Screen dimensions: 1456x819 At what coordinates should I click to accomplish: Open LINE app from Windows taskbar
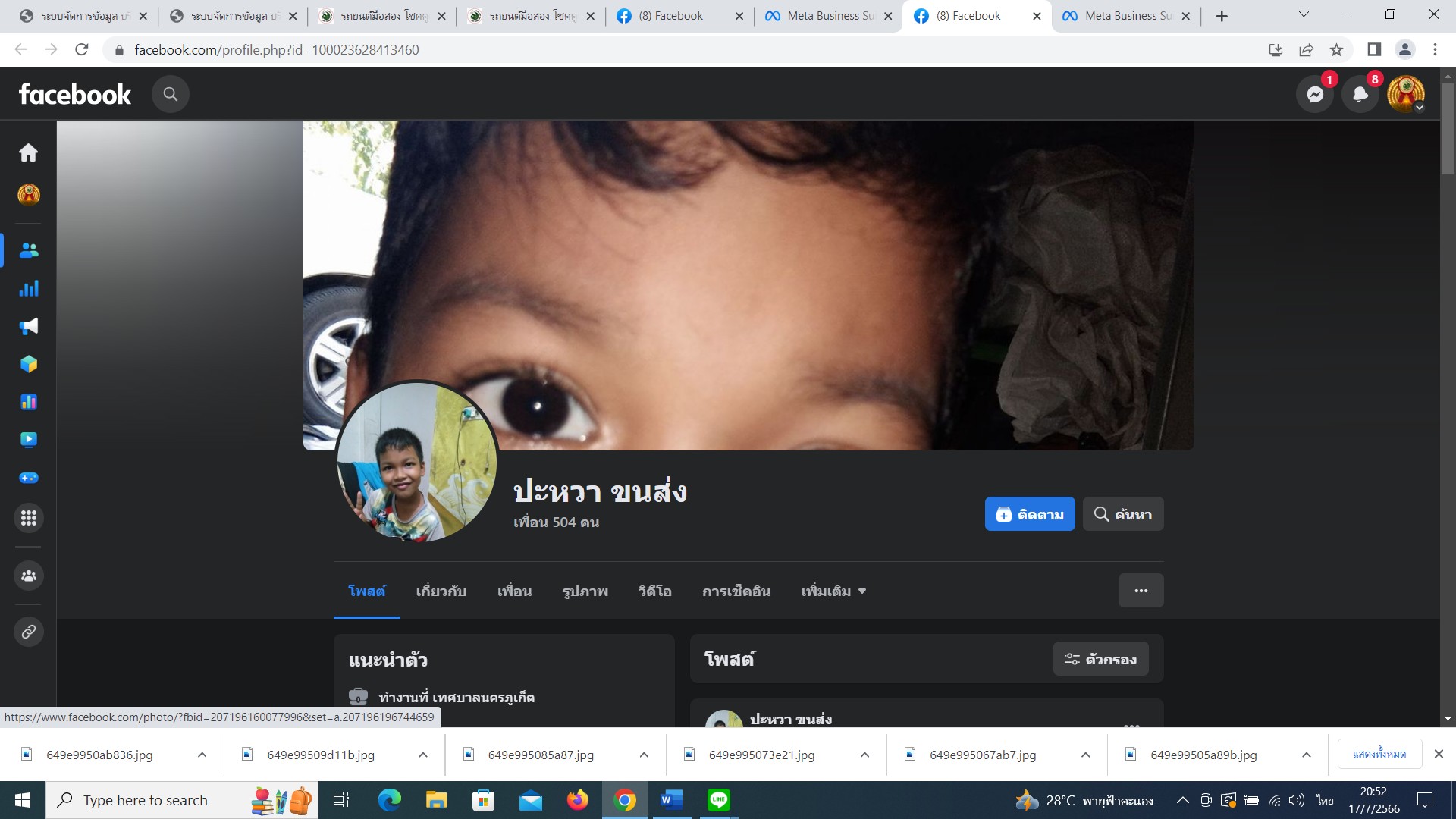pyautogui.click(x=718, y=800)
